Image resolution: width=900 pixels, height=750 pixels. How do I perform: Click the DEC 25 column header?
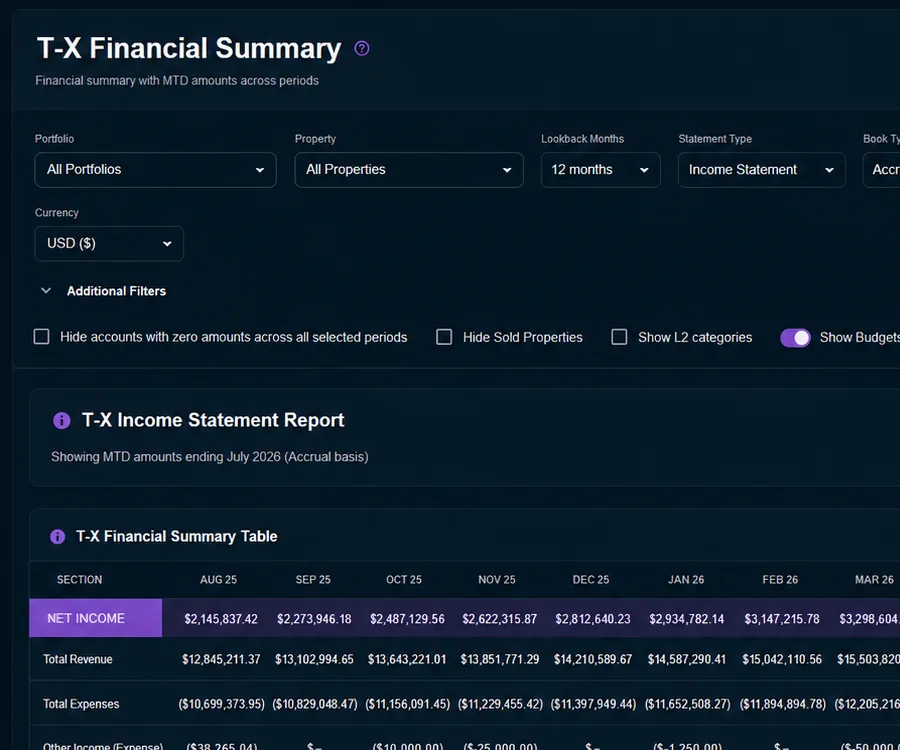coord(591,580)
